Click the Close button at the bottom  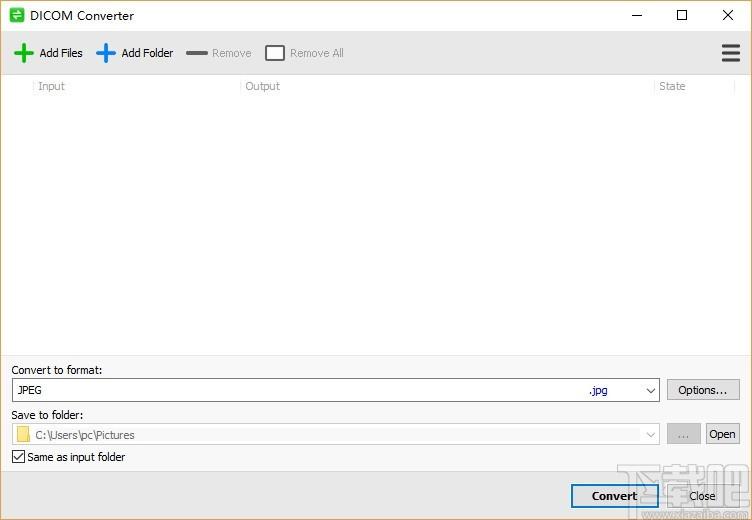point(702,496)
